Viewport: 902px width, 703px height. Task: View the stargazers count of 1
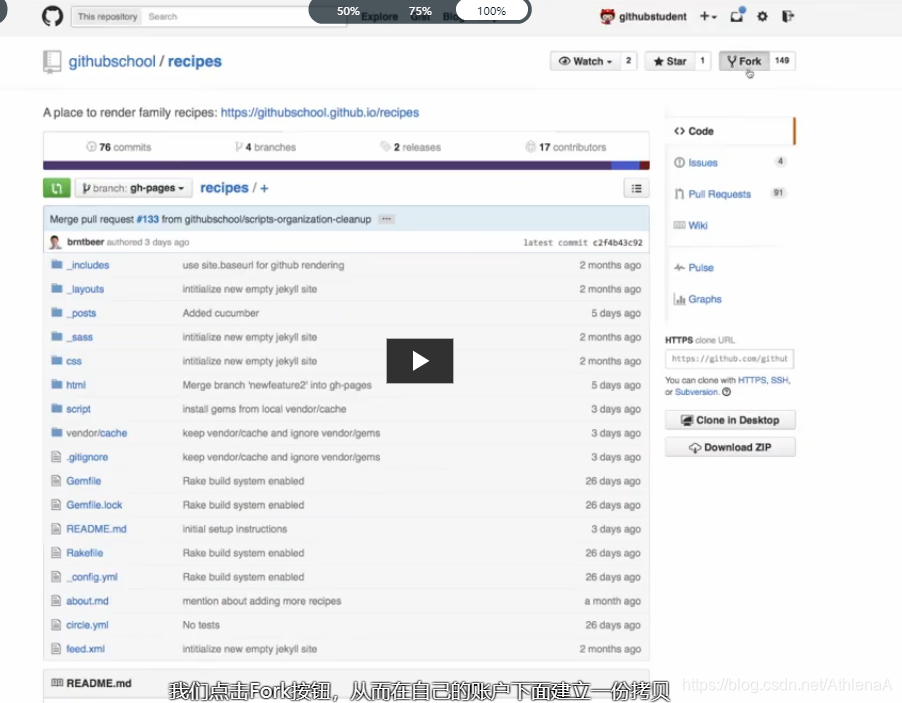click(x=702, y=60)
